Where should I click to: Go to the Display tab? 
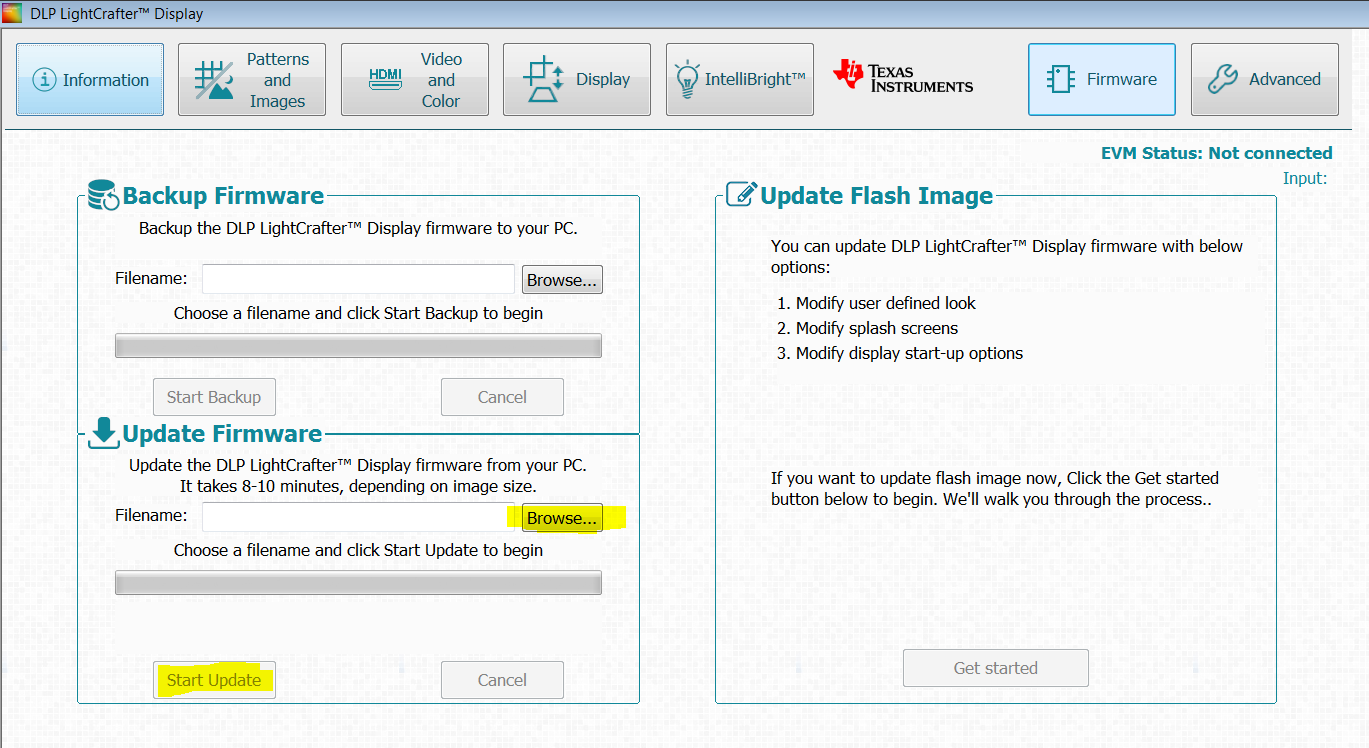pyautogui.click(x=577, y=80)
